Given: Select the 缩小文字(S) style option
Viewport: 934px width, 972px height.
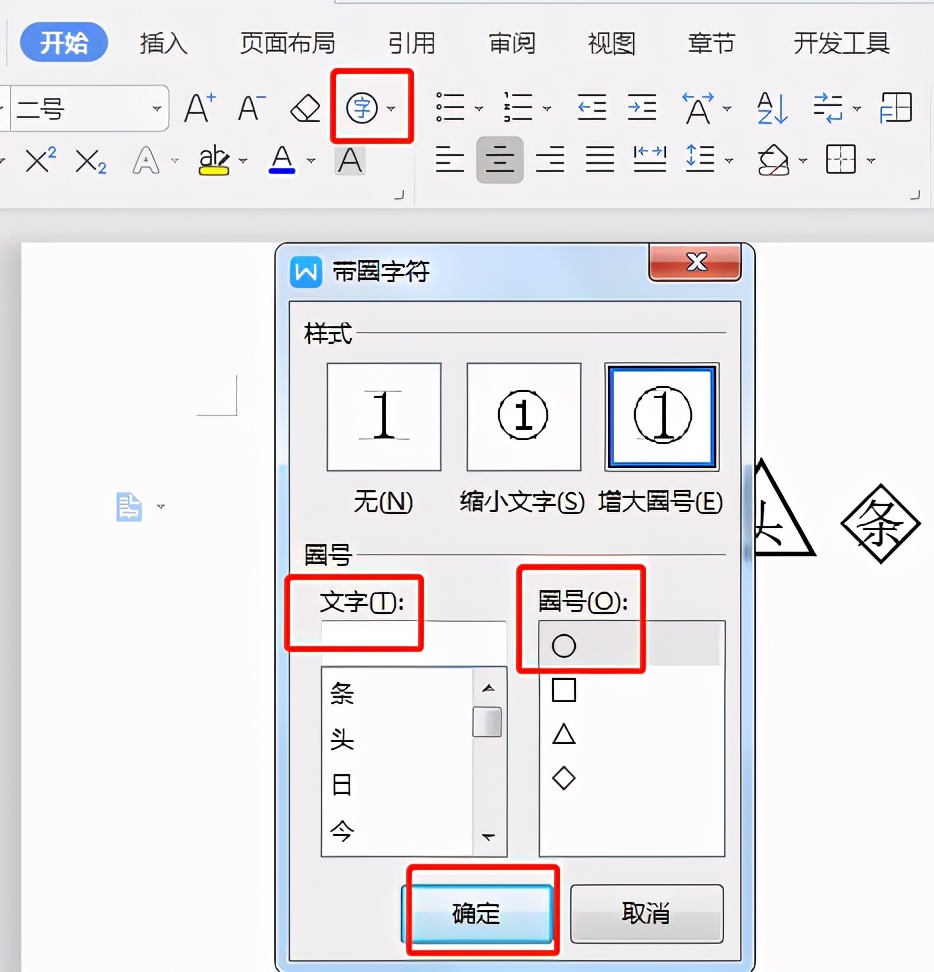Looking at the screenshot, I should [524, 417].
